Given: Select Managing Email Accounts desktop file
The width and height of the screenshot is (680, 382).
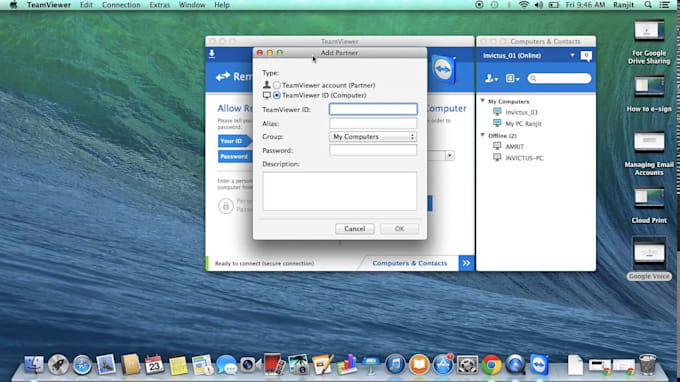Looking at the screenshot, I should 649,153.
